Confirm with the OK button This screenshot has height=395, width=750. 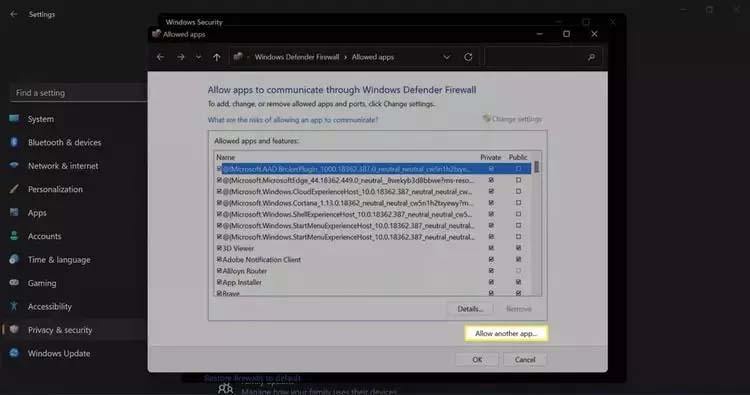pyautogui.click(x=477, y=360)
